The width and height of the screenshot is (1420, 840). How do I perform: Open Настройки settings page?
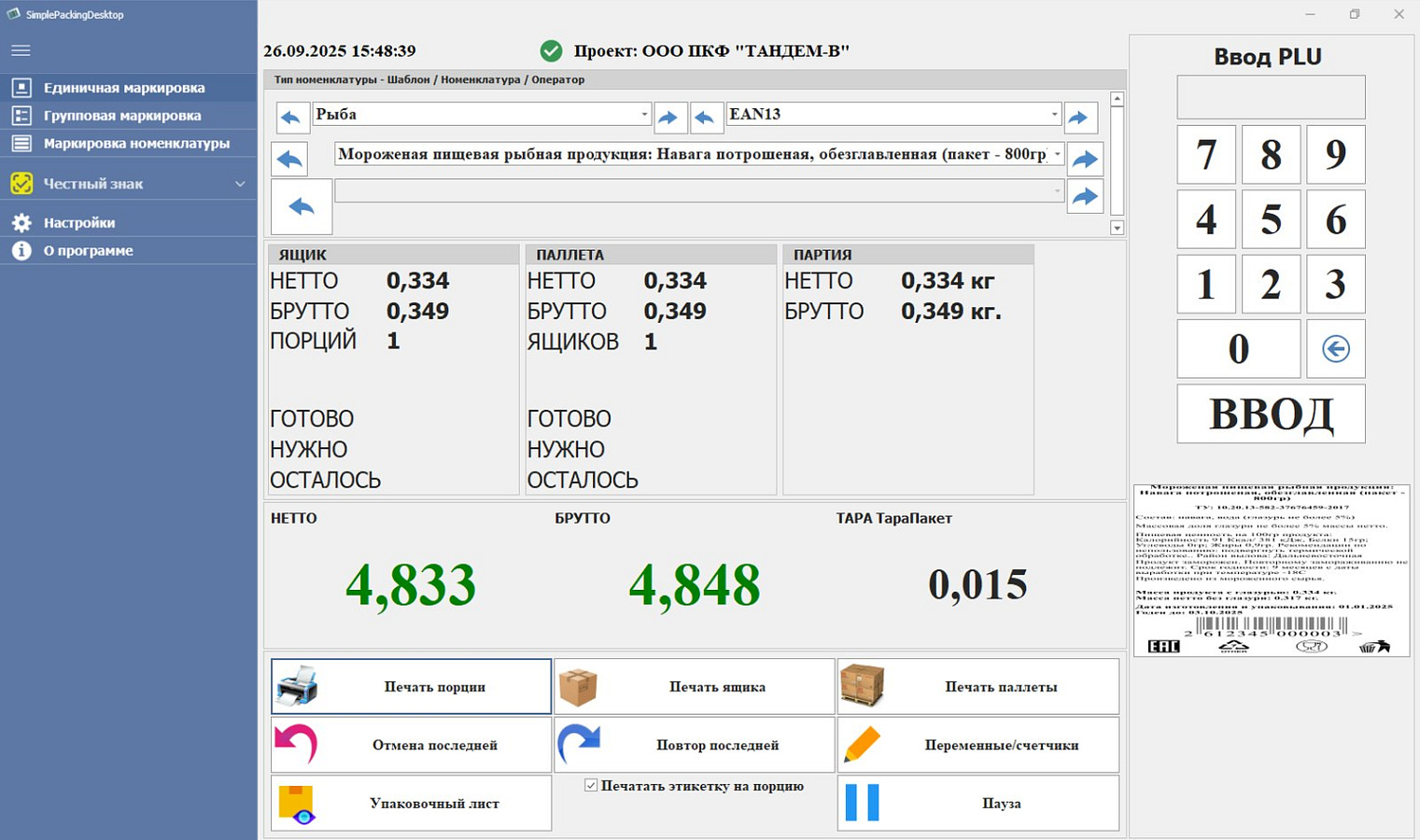[128, 223]
